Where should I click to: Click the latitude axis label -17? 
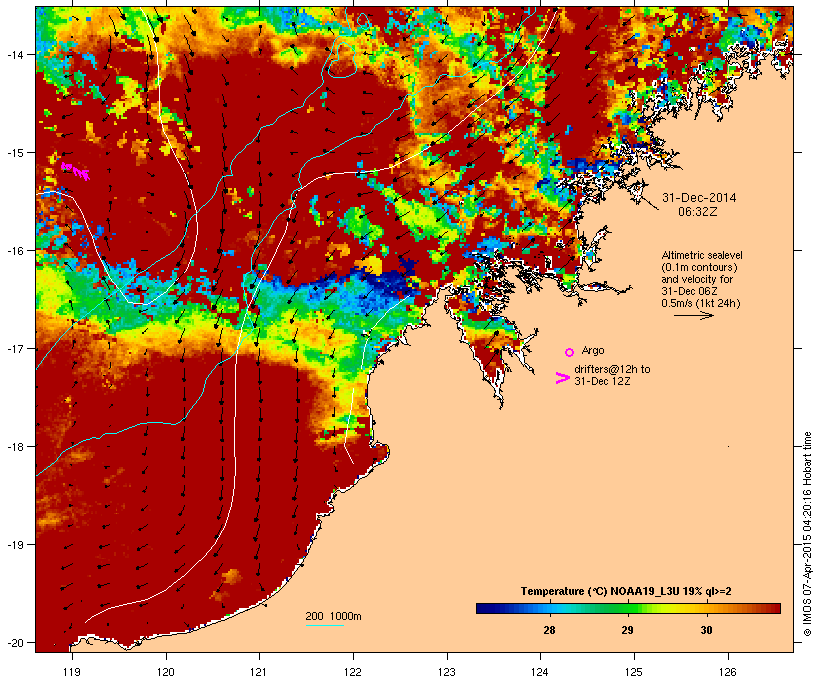click(14, 348)
